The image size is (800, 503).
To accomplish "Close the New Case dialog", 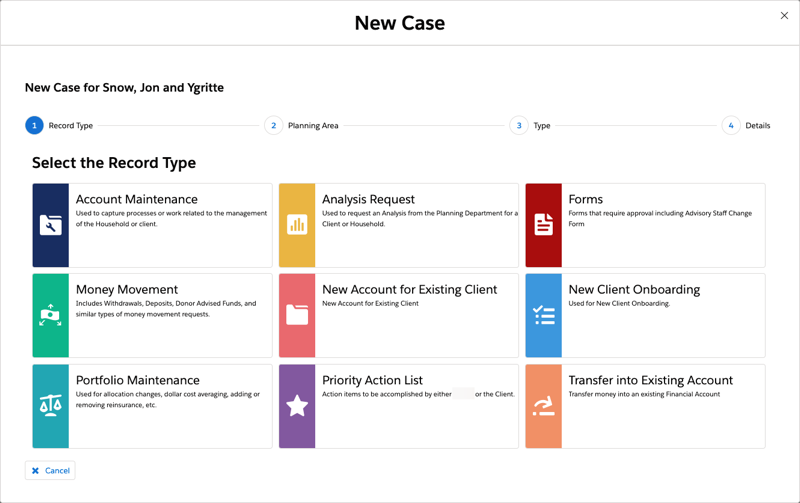I will coord(784,15).
